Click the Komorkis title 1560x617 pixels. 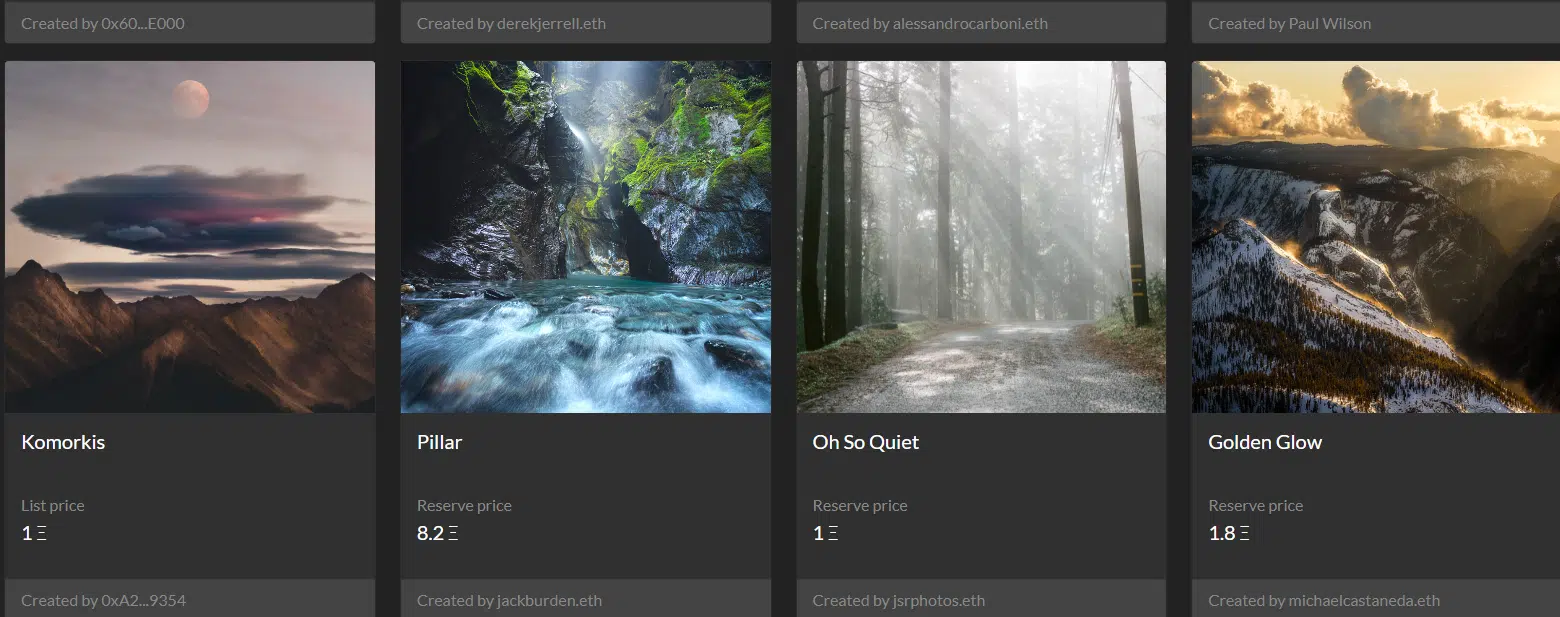click(63, 442)
